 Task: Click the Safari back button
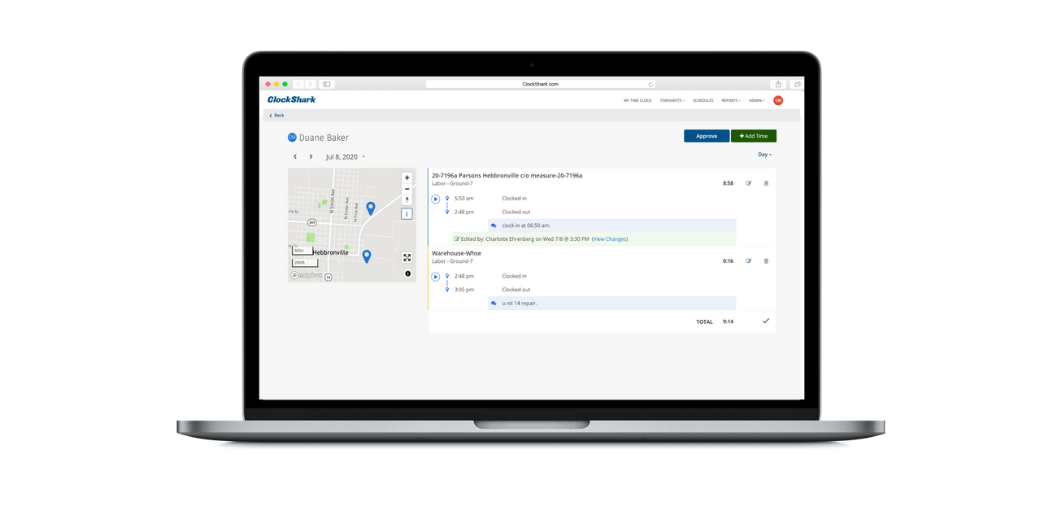[x=299, y=84]
